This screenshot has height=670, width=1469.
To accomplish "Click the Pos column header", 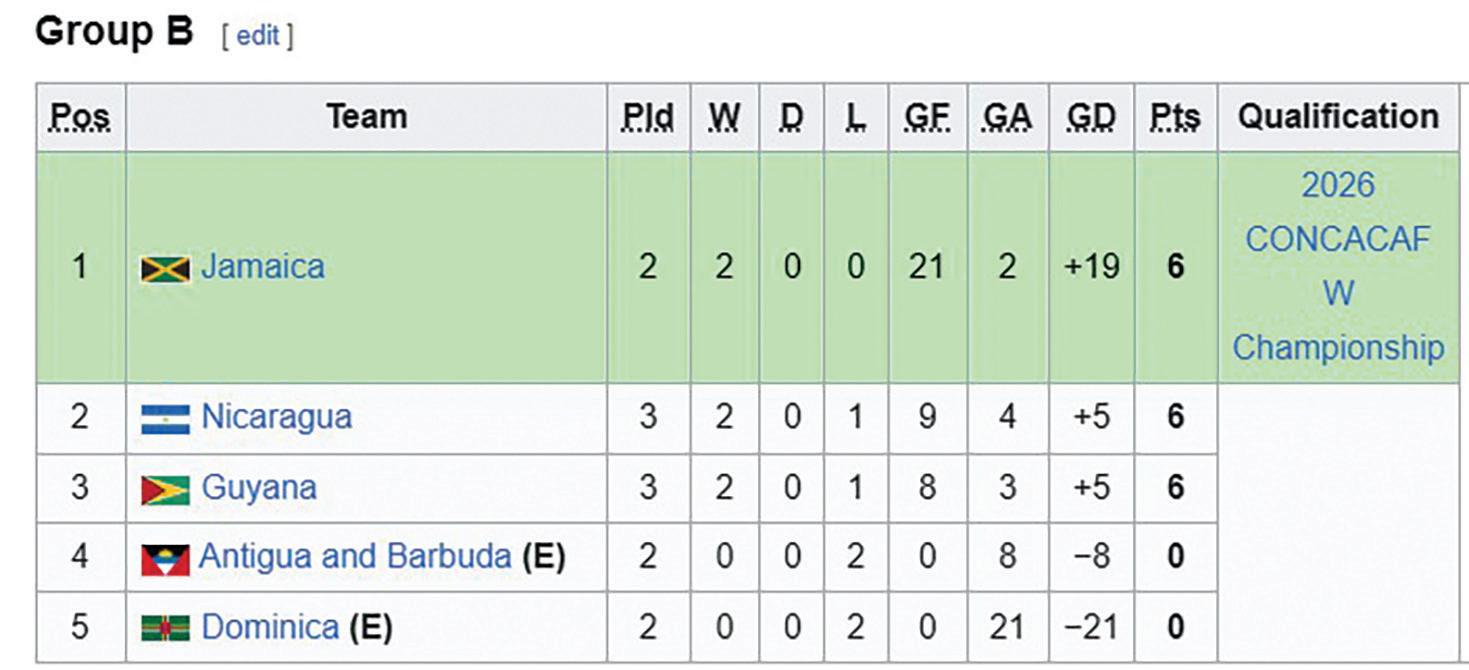I will (80, 117).
